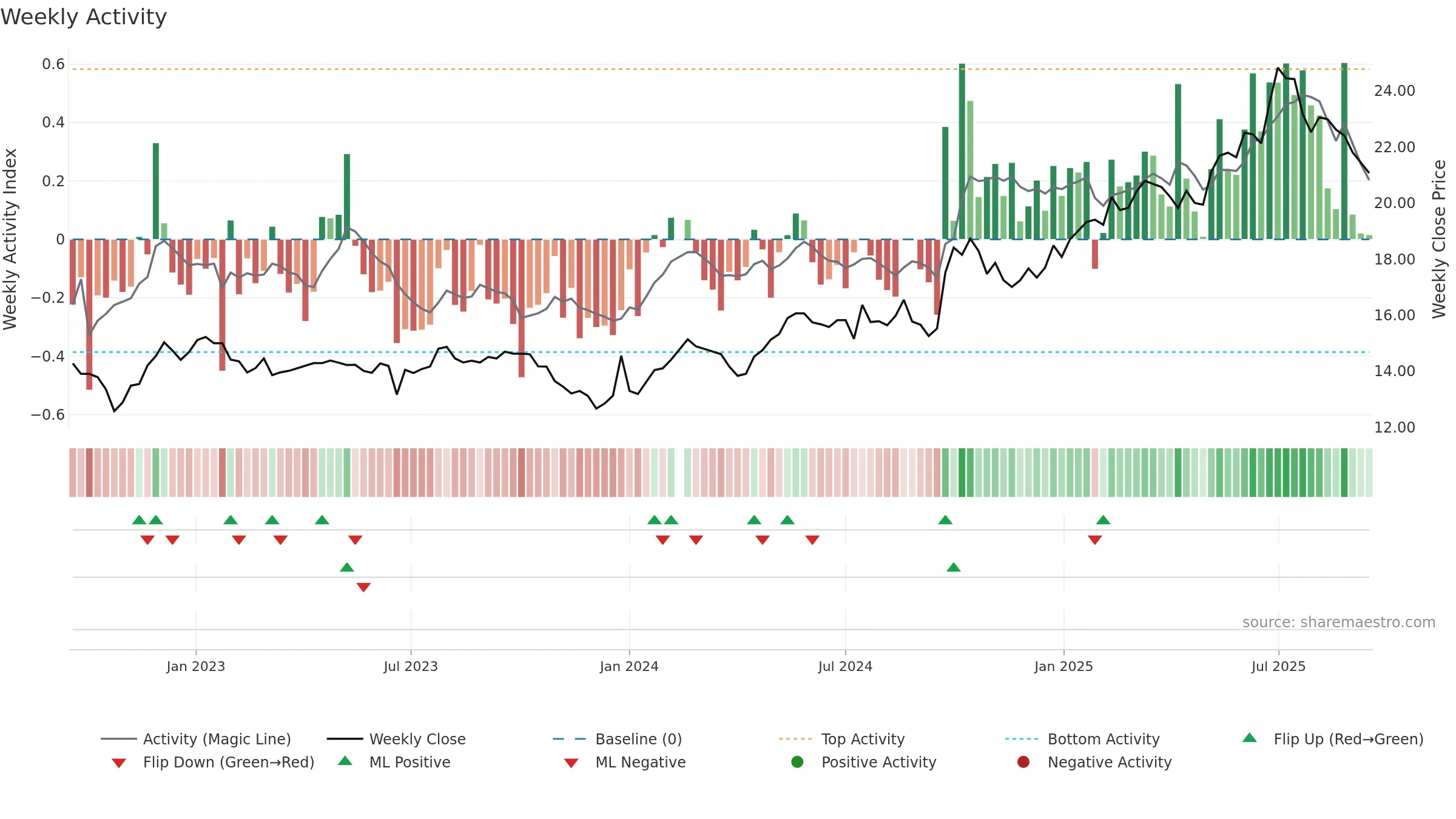
Task: Toggle the ML Positive legend entry
Action: click(394, 762)
